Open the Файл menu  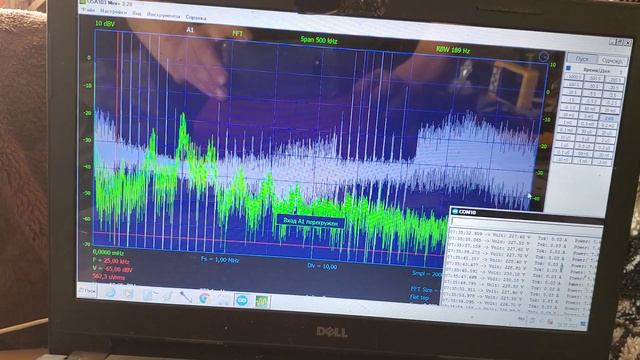[x=87, y=10]
